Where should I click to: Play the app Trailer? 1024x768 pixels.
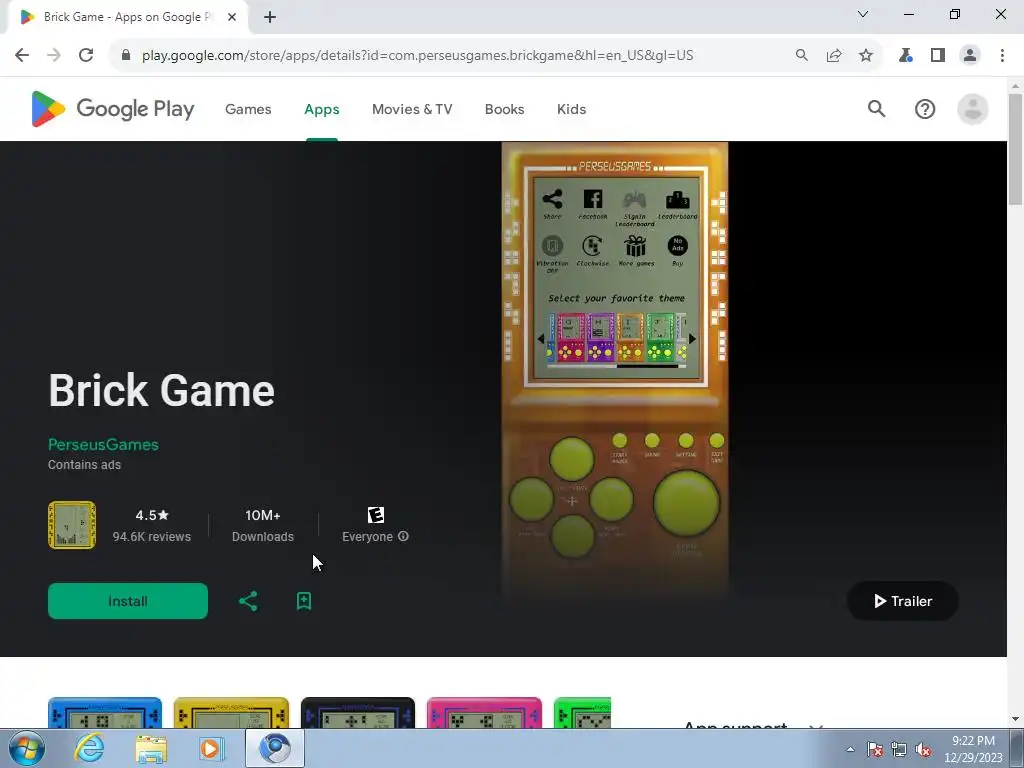(x=903, y=601)
